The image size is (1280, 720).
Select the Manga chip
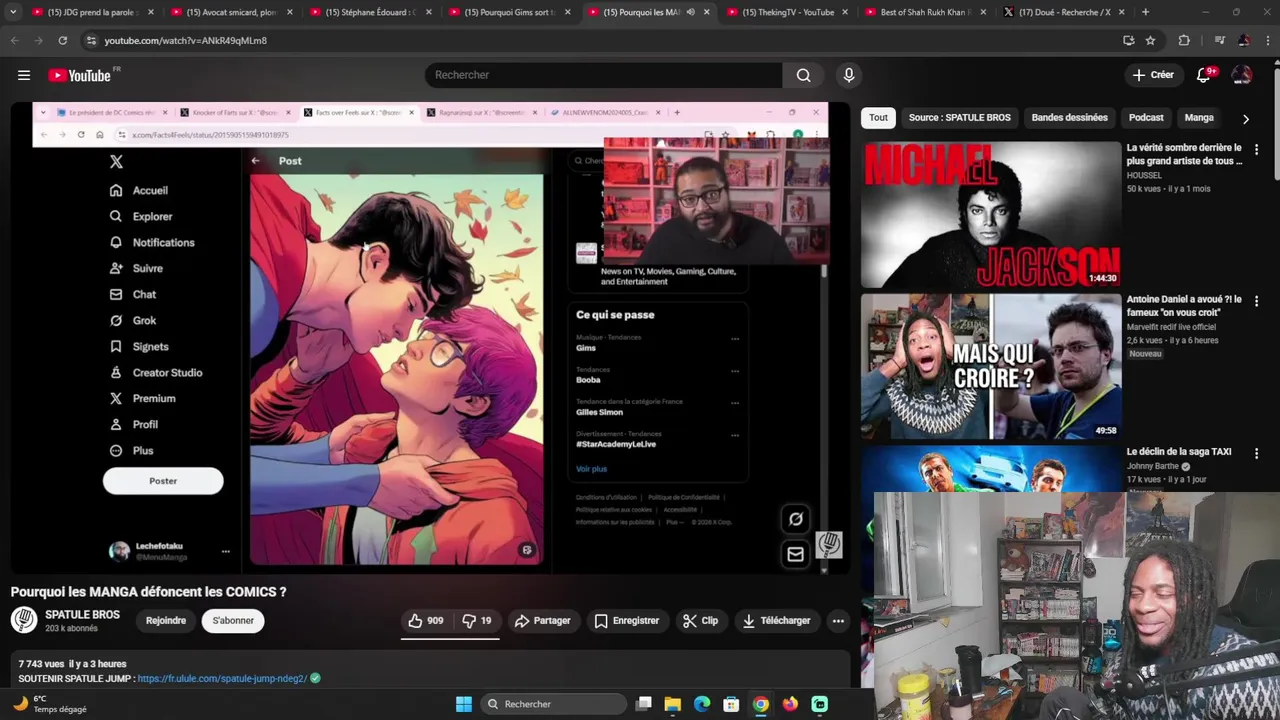pos(1199,118)
